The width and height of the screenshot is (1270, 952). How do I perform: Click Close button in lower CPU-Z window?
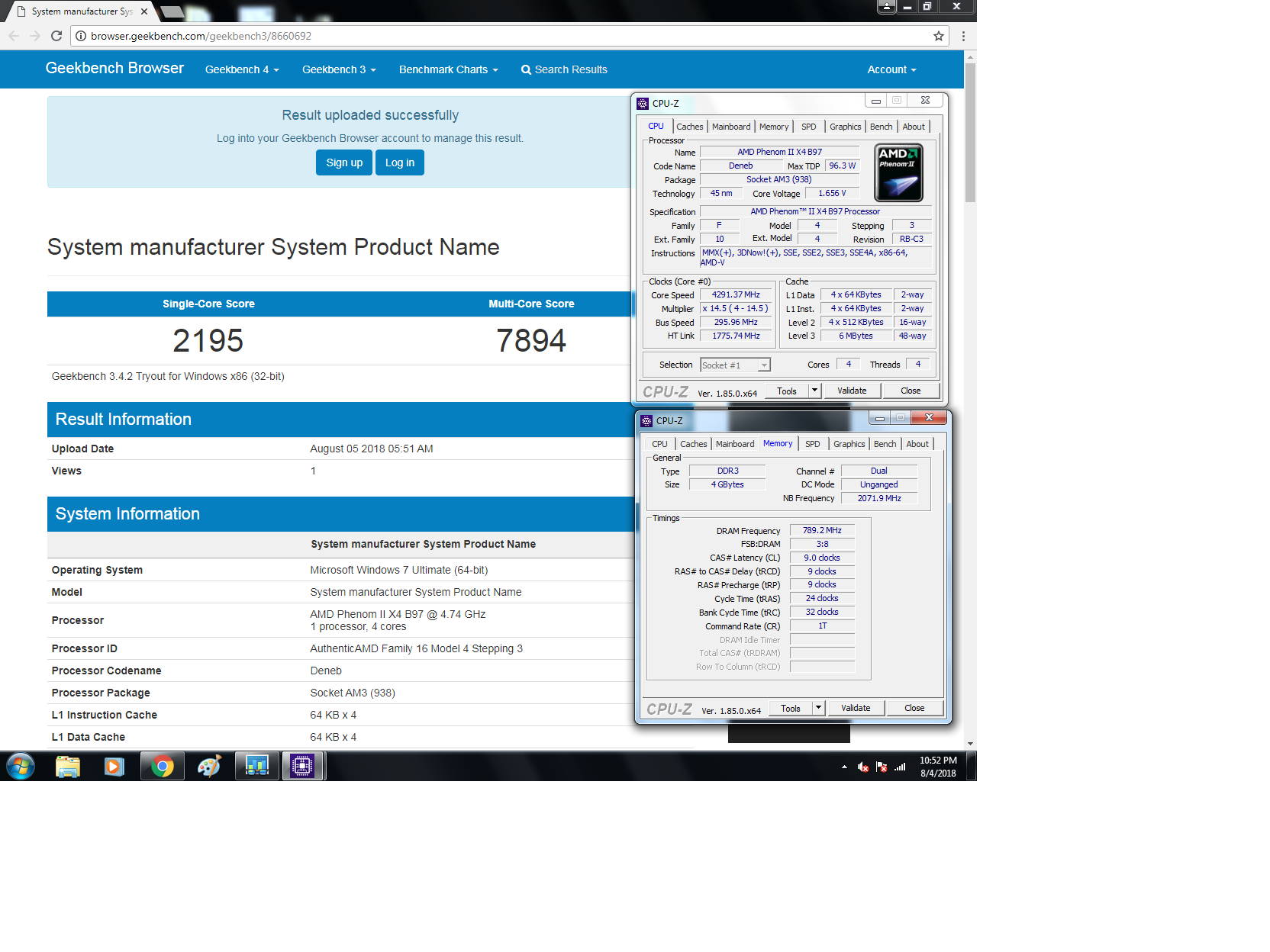point(914,708)
